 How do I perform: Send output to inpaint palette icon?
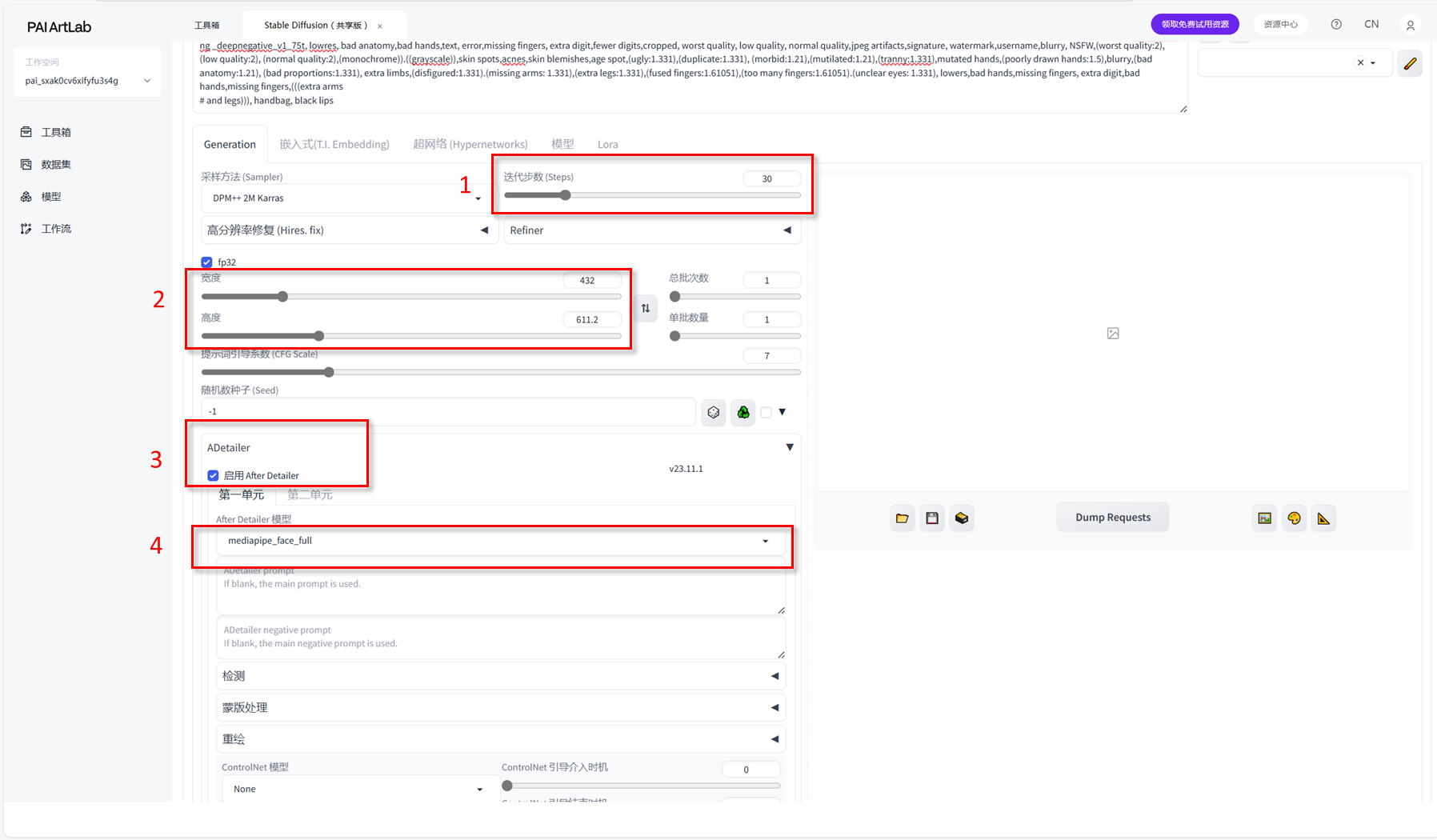pyautogui.click(x=1295, y=518)
